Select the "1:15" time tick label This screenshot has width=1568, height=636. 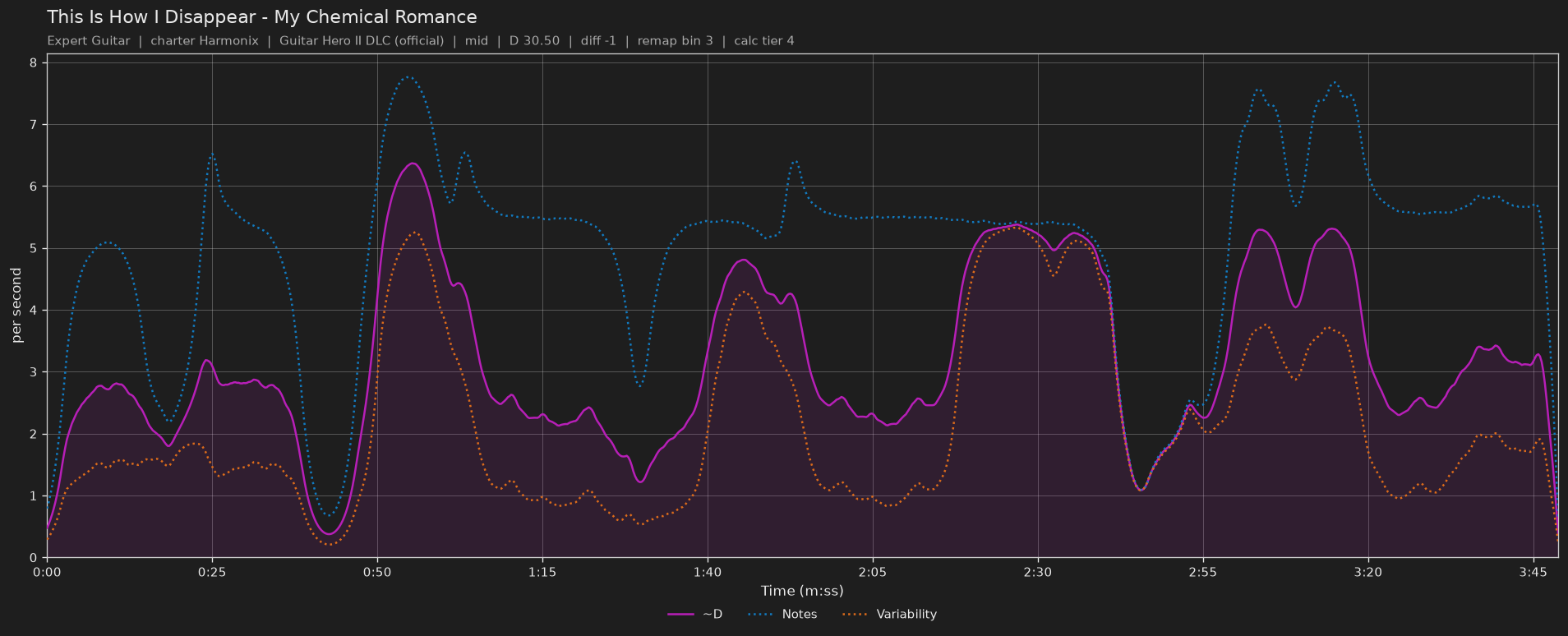coord(542,572)
